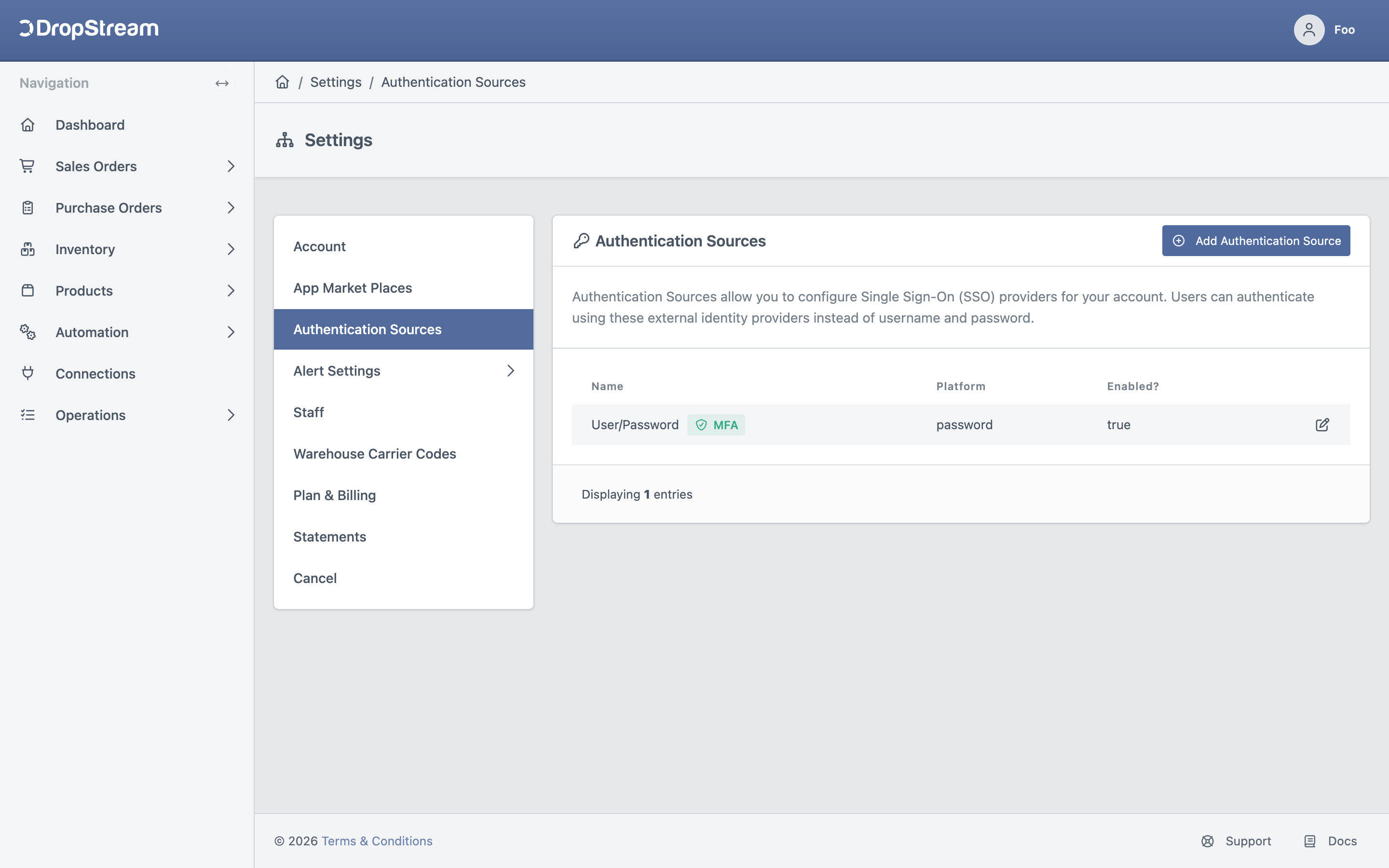The image size is (1389, 868).
Task: Click the Docs document icon
Action: [x=1310, y=841]
